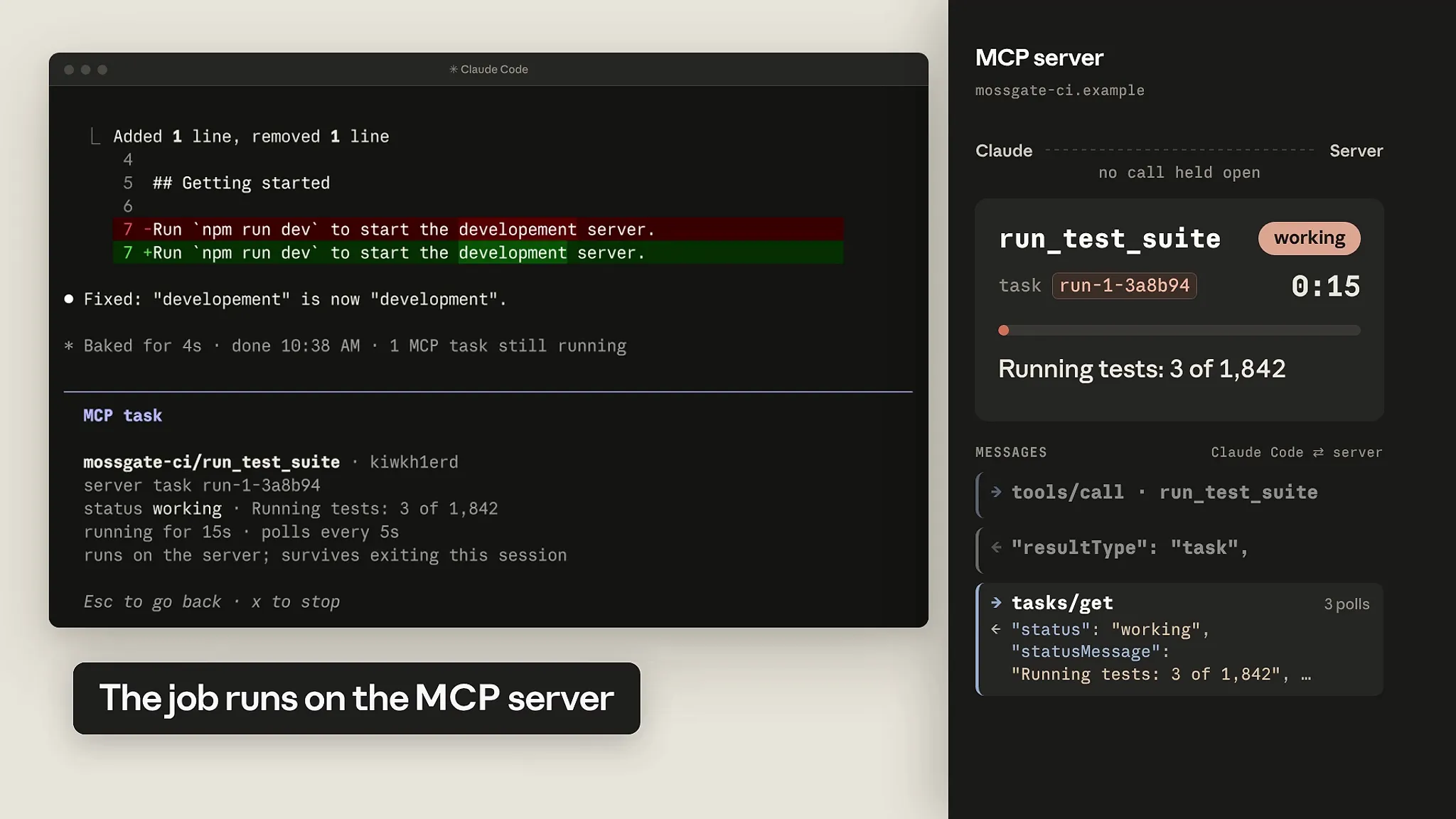Click the incoming arrow beside resultType message
This screenshot has width=1456, height=819.
click(x=996, y=547)
